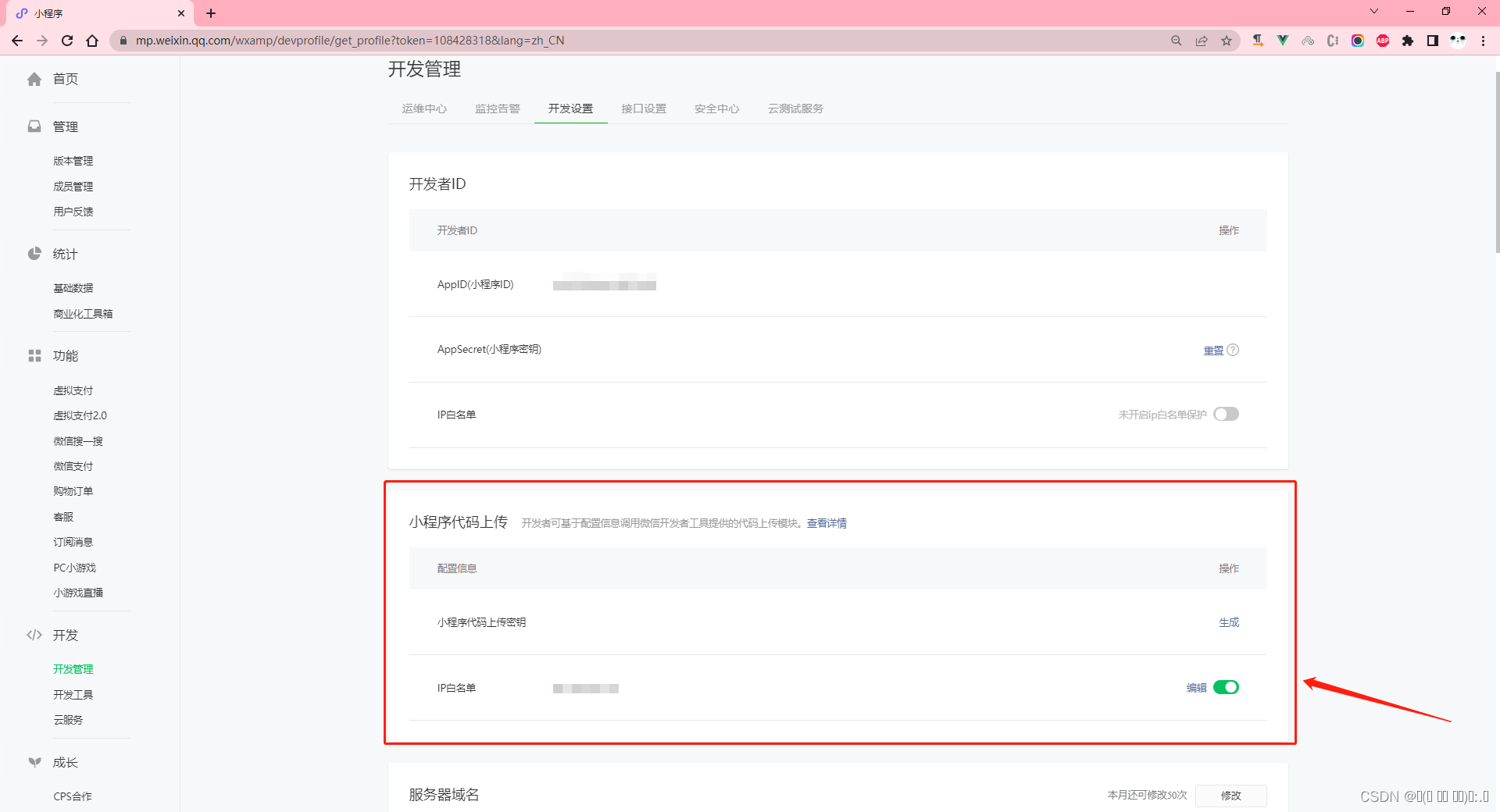
Task: Click the help question mark next to 重置
Action: 1233,350
